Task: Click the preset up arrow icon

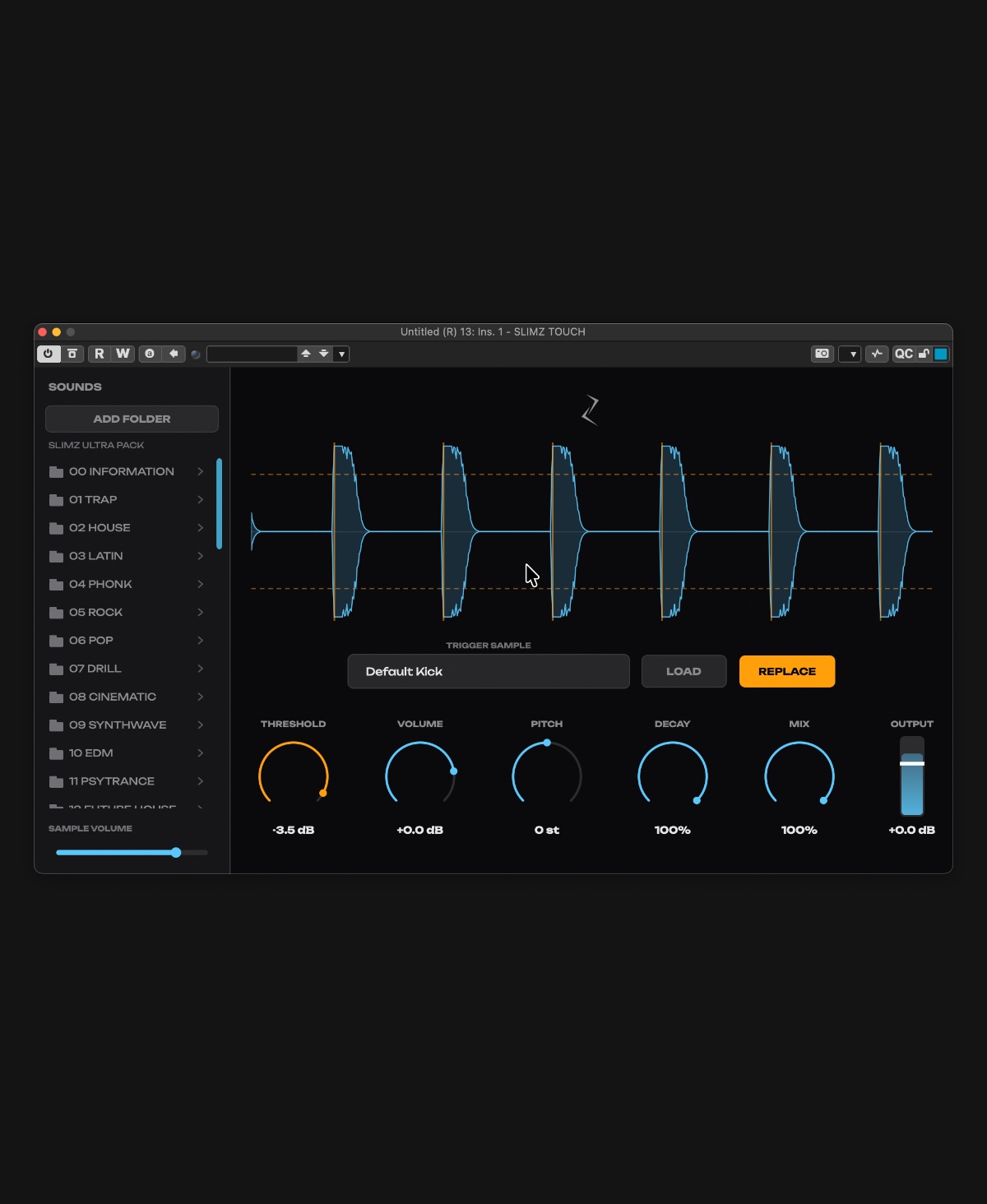Action: point(306,354)
